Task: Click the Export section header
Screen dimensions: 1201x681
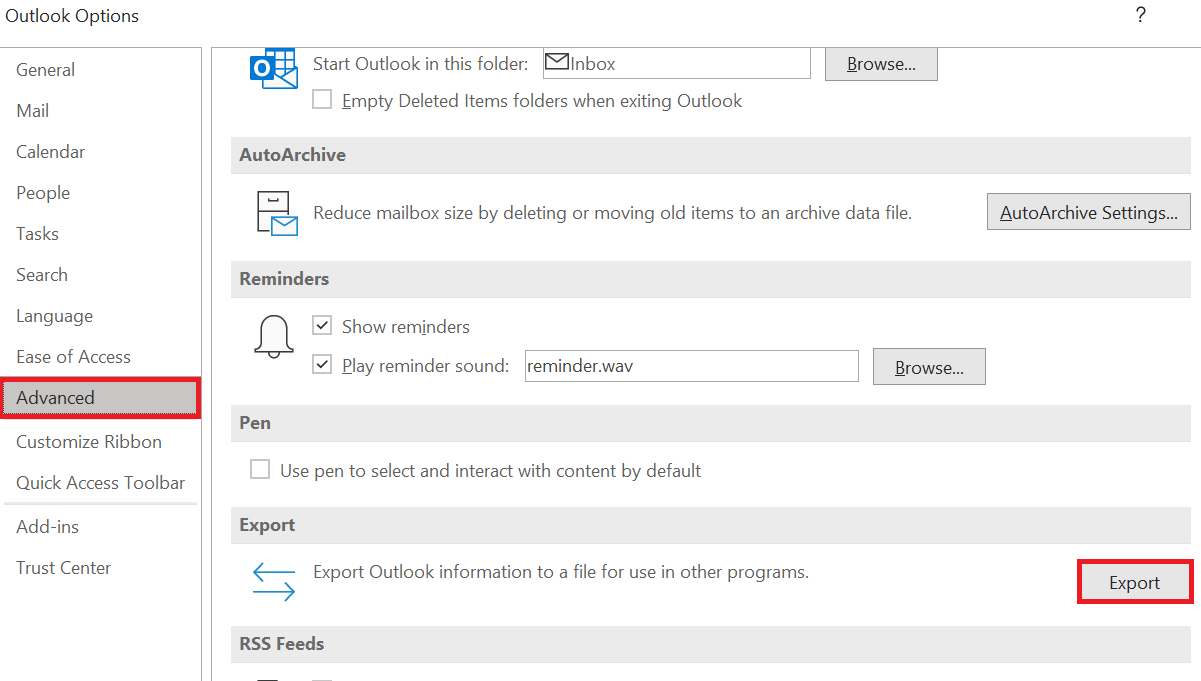Action: [711, 525]
